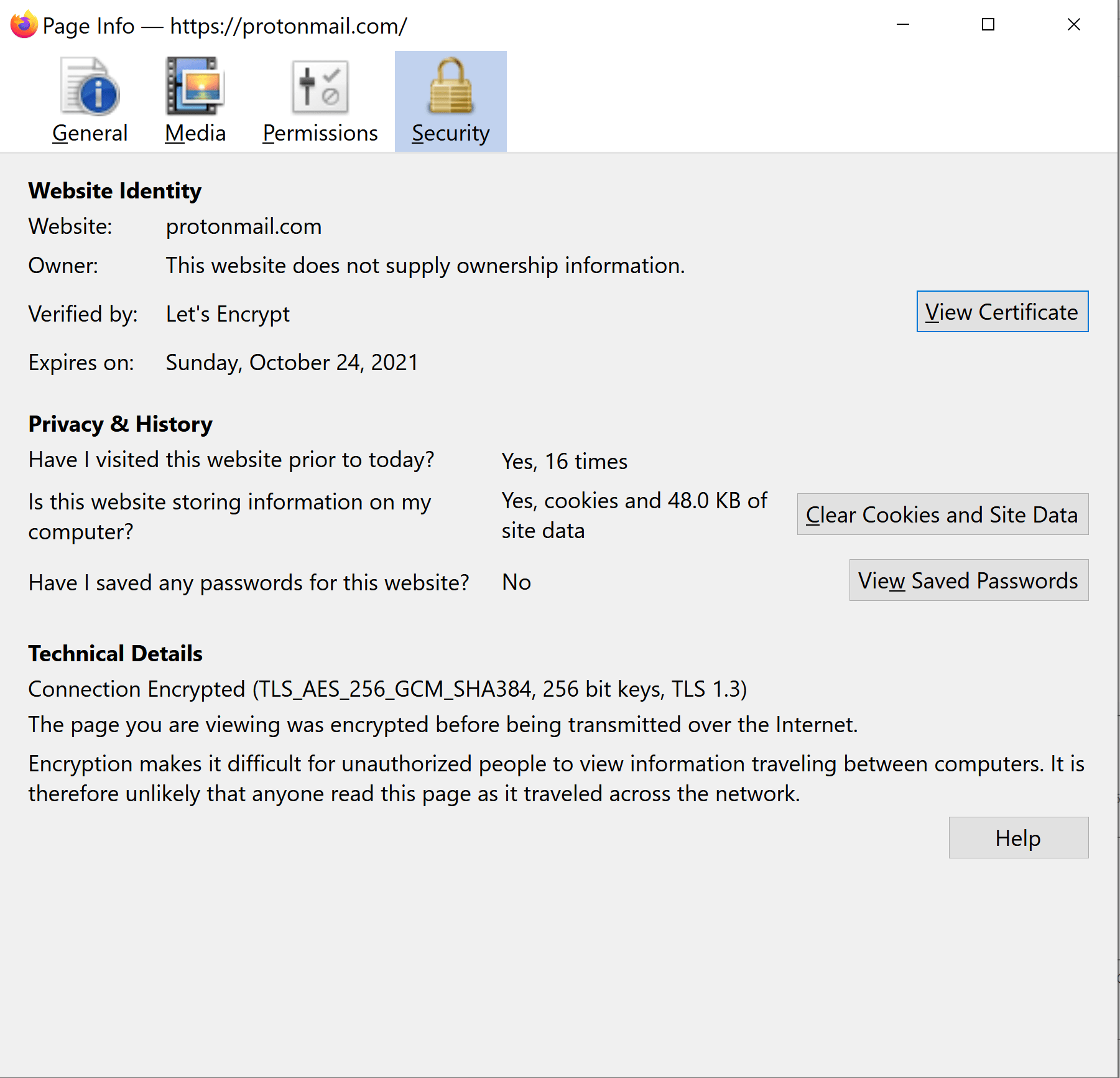Viewport: 1120px width, 1078px height.
Task: Select the website value protonmail.com
Action: [x=244, y=226]
